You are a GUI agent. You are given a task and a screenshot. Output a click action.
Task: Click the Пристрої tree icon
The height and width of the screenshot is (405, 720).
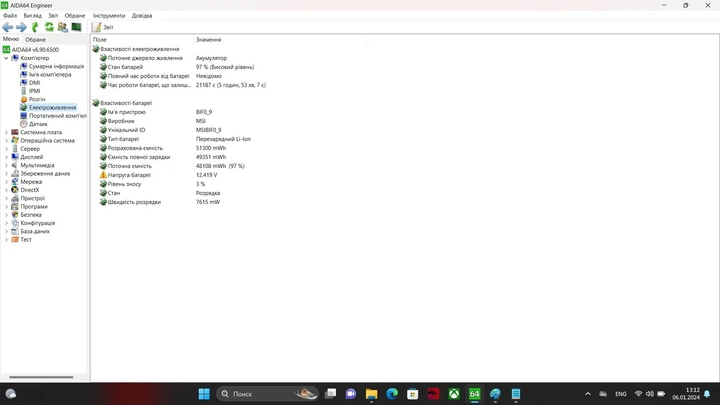pyautogui.click(x=15, y=198)
